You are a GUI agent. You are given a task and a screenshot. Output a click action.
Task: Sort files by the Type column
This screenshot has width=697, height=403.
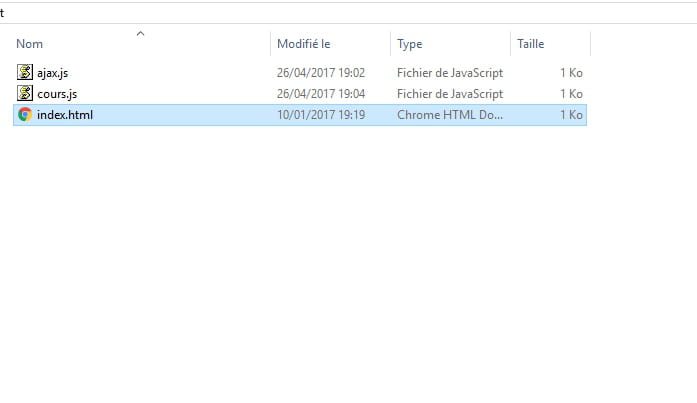[409, 44]
